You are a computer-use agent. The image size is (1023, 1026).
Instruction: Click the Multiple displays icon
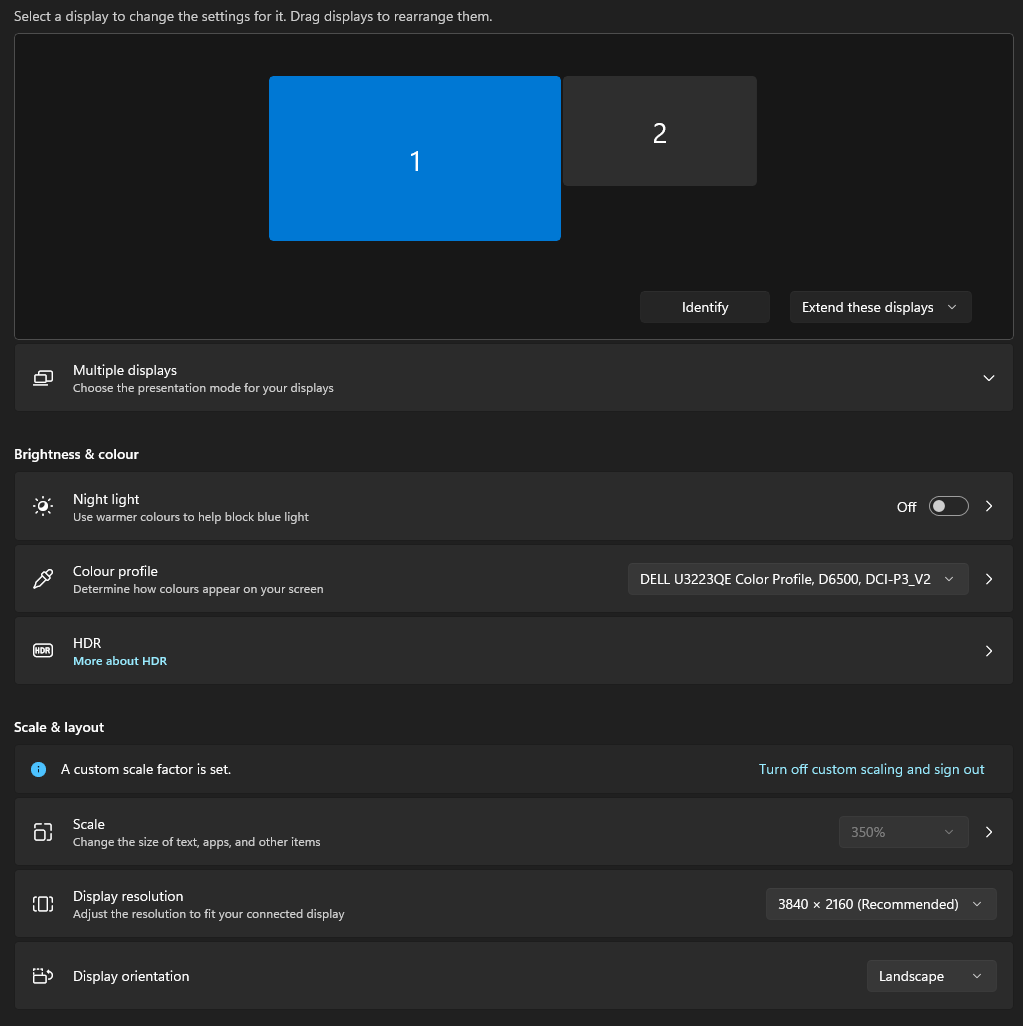43,378
